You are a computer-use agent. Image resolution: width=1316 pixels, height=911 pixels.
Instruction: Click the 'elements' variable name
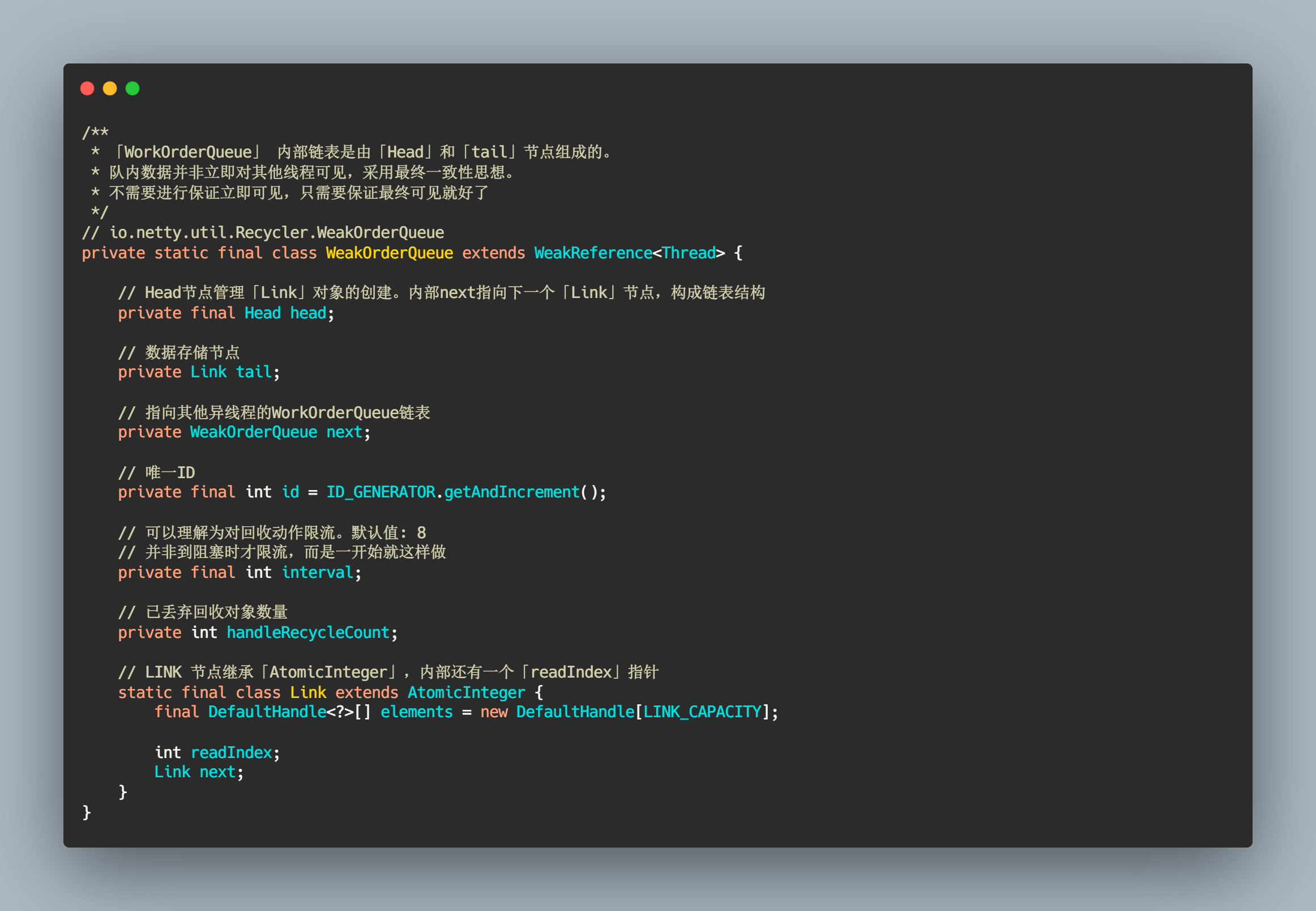pyautogui.click(x=416, y=712)
